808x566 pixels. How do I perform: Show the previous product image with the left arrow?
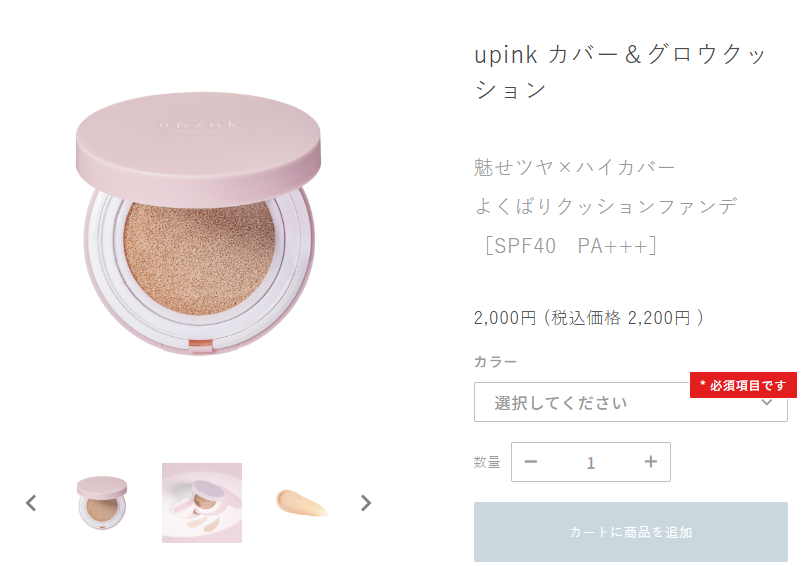31,503
